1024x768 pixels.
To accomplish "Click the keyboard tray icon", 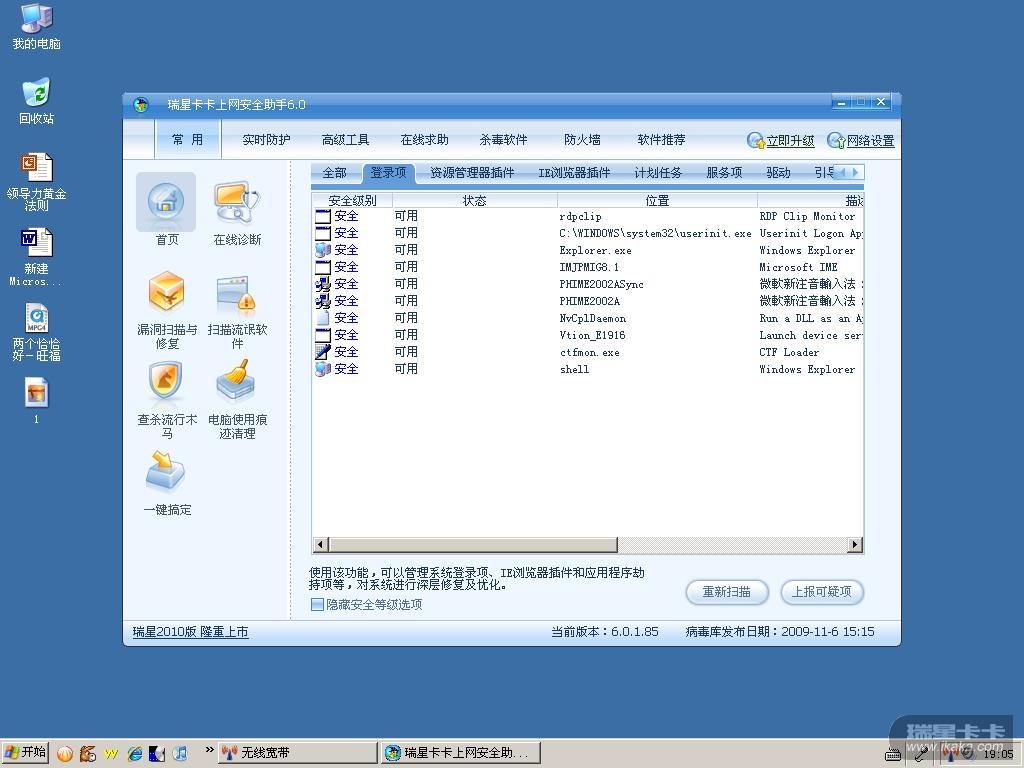I will [893, 755].
